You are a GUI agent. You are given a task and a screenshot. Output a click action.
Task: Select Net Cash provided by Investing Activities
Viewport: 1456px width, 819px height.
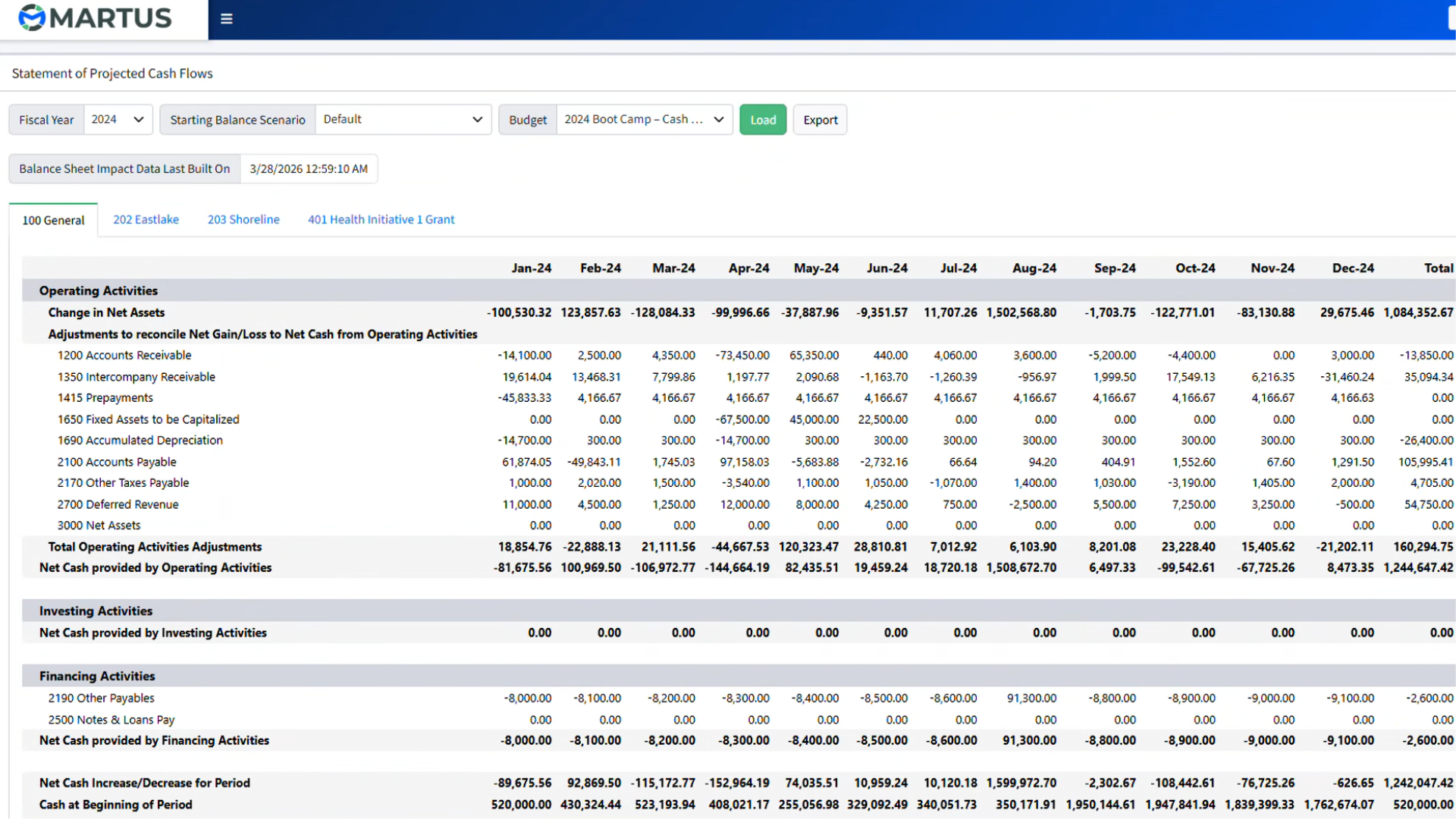[153, 633]
